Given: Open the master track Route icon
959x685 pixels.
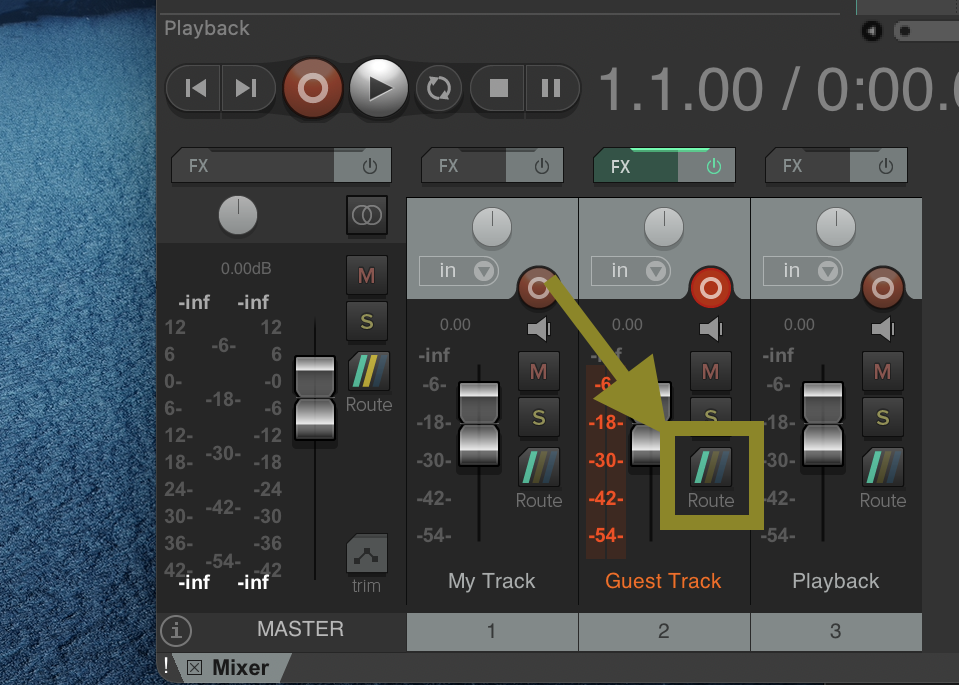Looking at the screenshot, I should pos(368,371).
